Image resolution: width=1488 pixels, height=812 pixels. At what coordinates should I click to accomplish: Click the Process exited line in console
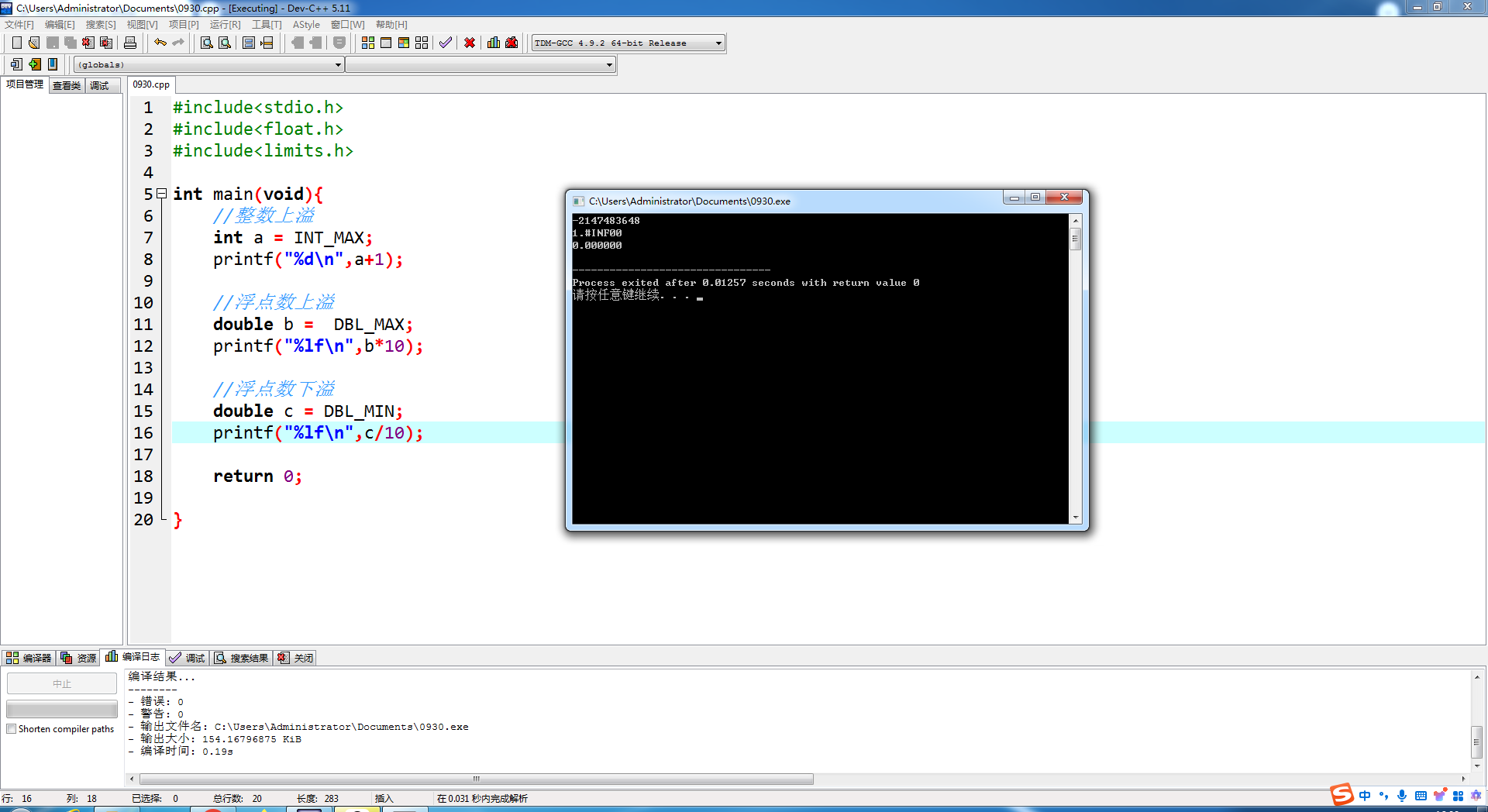coord(746,283)
